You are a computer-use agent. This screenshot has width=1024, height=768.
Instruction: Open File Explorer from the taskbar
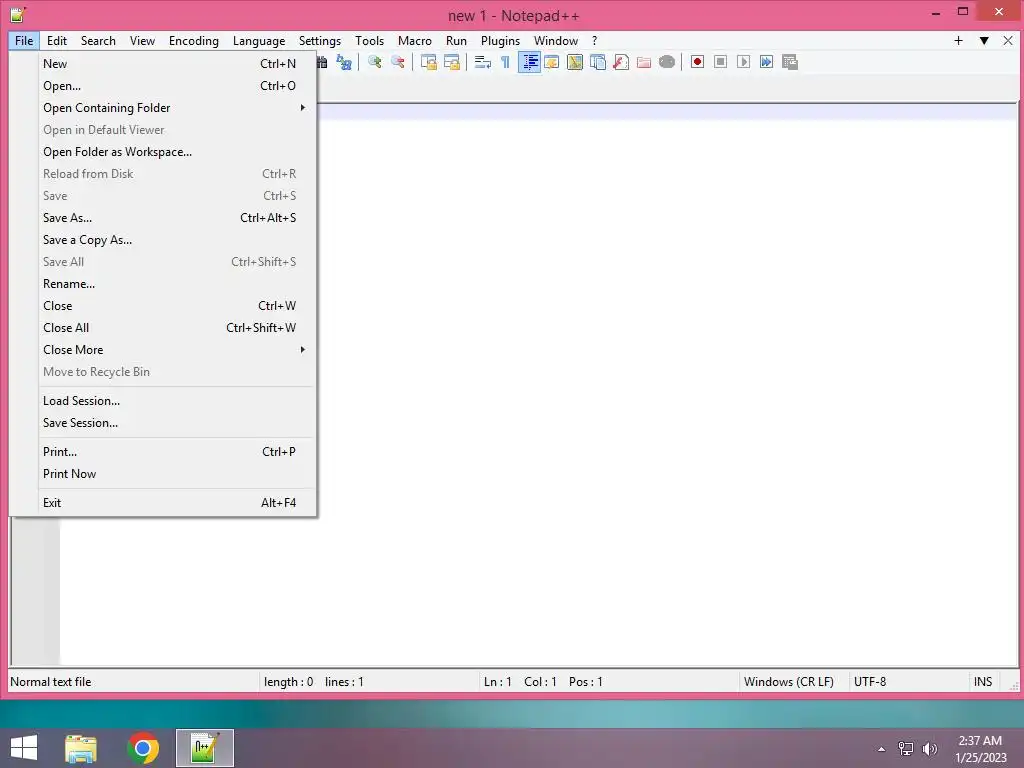[x=81, y=748]
